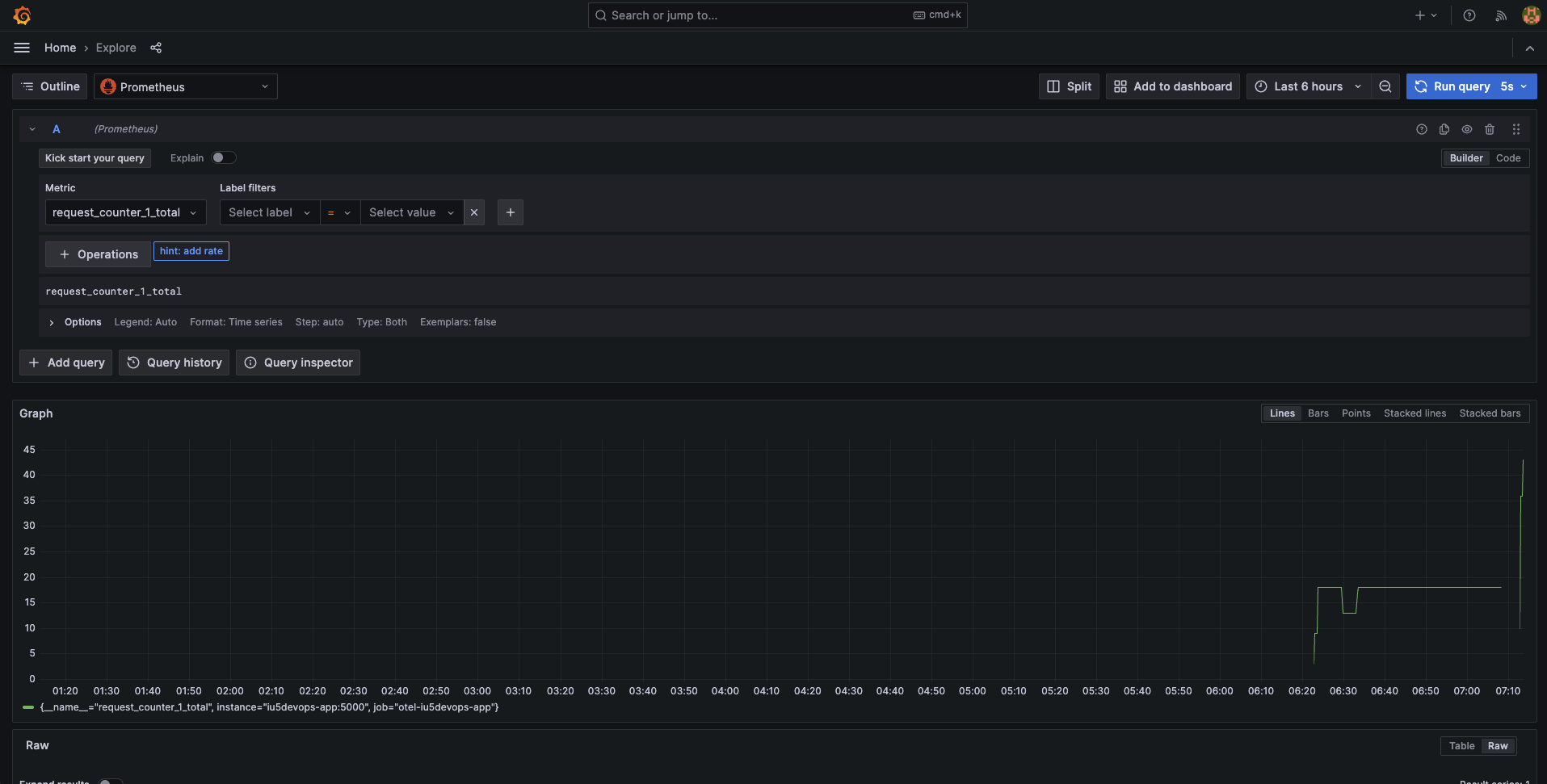Toggle Expand results below the Raw section
1547x784 pixels.
[x=111, y=781]
